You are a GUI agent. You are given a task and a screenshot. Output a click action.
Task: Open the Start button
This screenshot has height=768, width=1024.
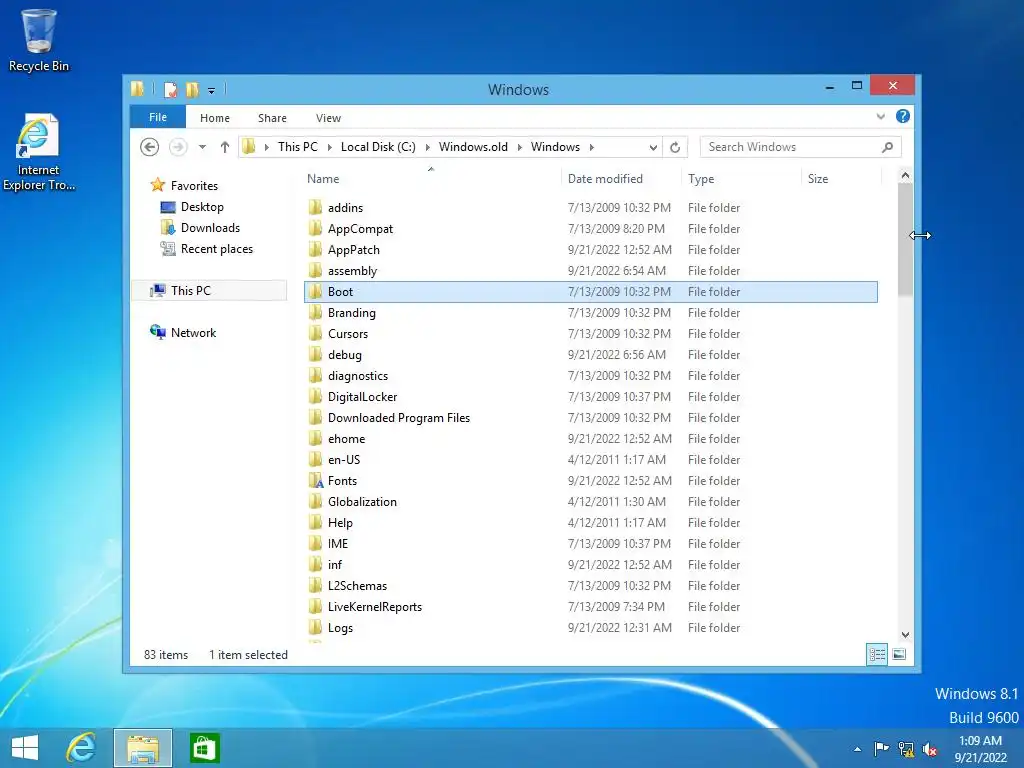coord(25,748)
